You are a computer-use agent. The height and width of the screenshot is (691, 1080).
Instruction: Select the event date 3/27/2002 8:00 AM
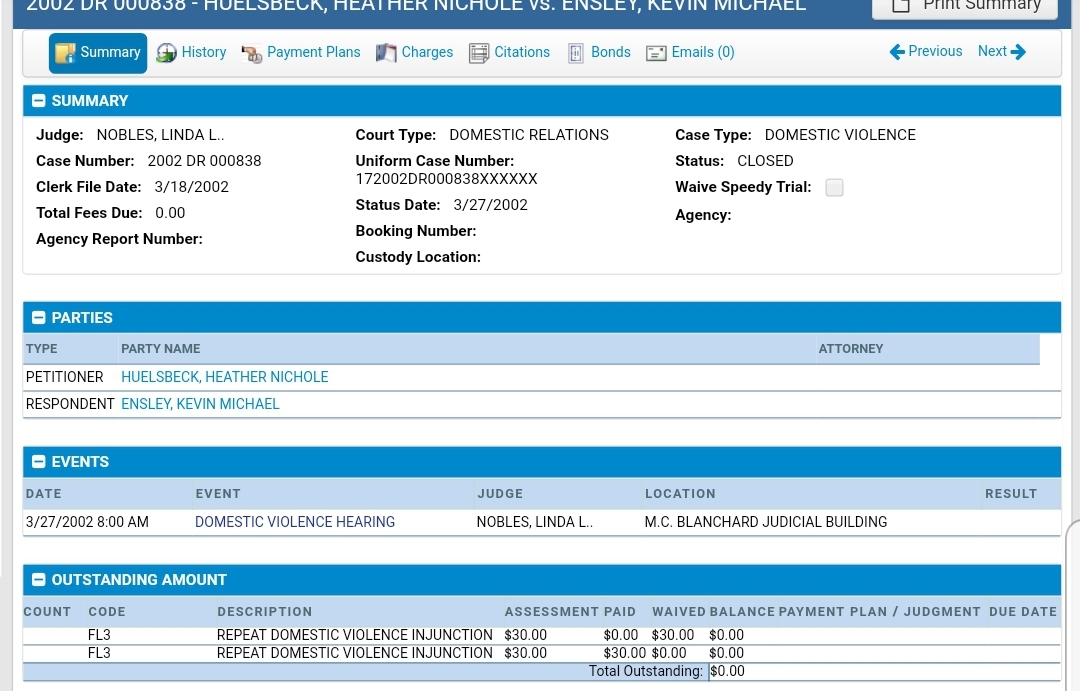[87, 522]
